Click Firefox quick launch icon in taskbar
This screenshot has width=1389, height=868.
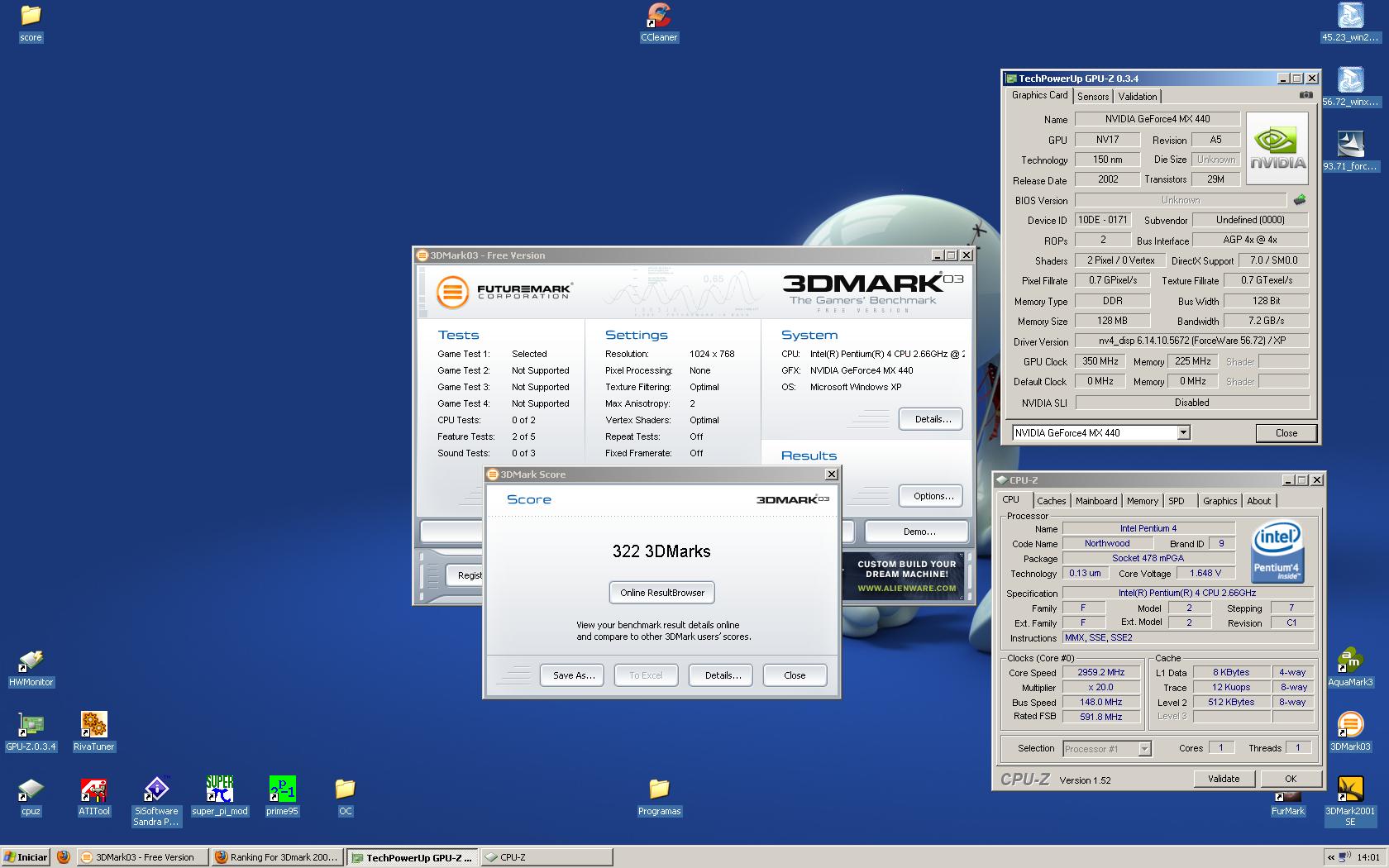click(64, 857)
